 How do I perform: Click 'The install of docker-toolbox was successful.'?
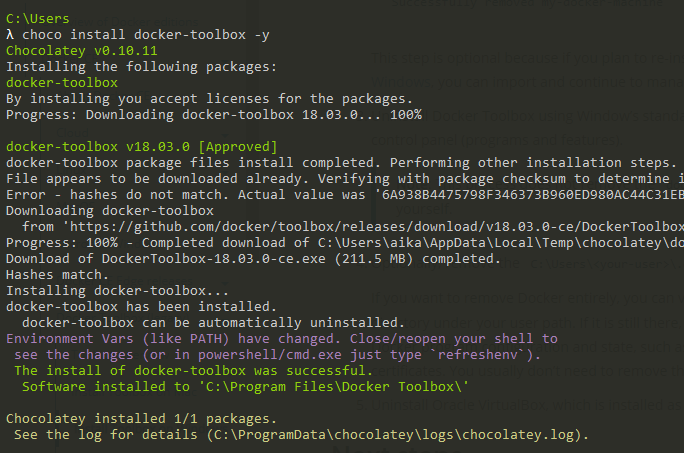(194, 371)
